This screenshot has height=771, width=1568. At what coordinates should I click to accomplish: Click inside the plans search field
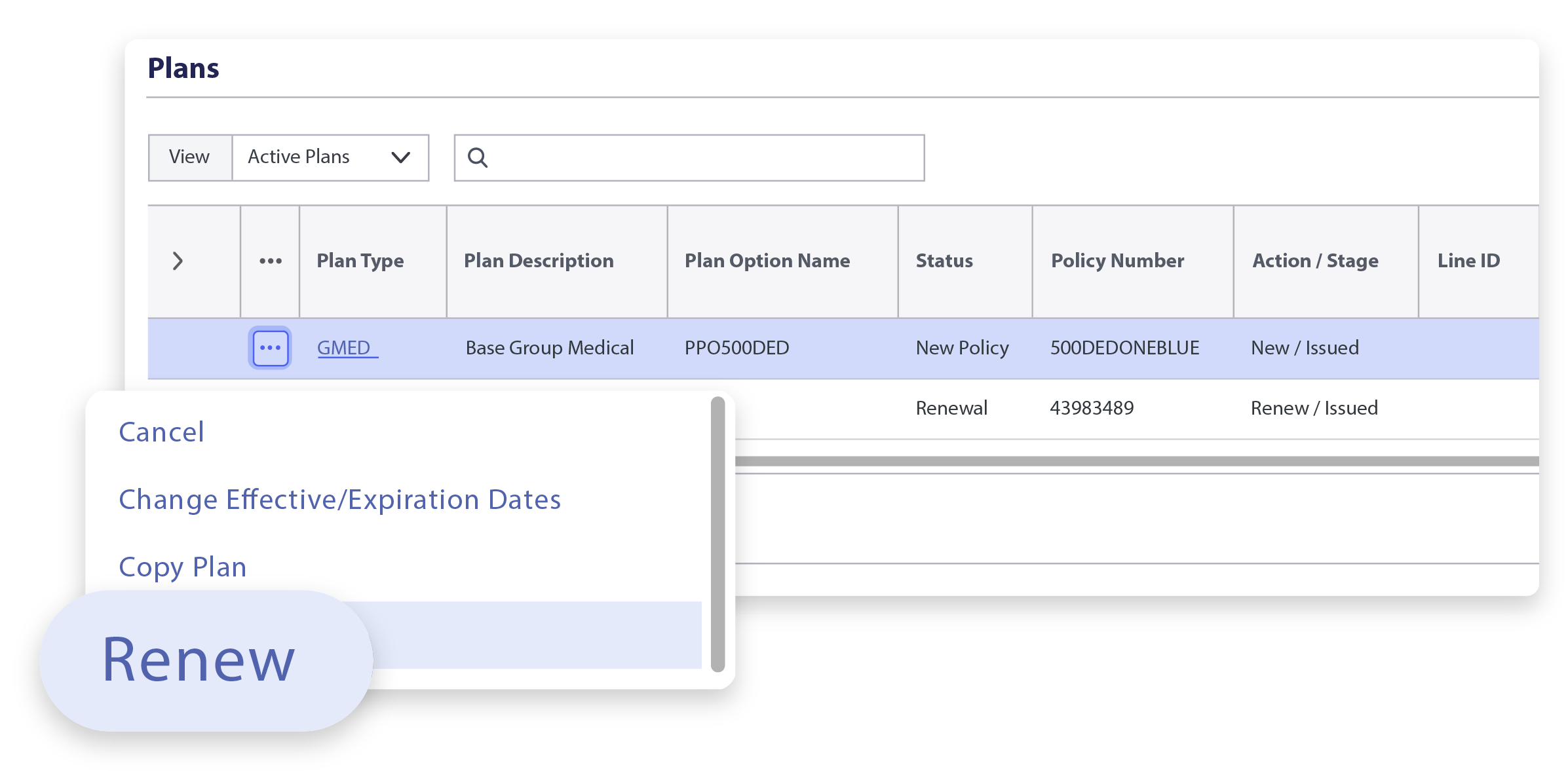689,158
